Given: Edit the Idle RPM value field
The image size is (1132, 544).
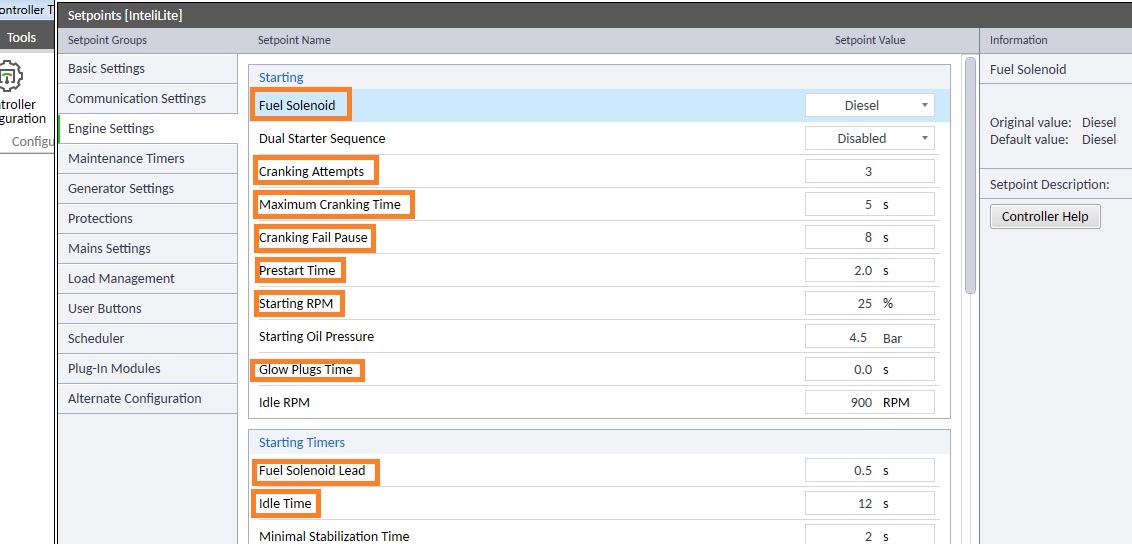Looking at the screenshot, I should 869,402.
